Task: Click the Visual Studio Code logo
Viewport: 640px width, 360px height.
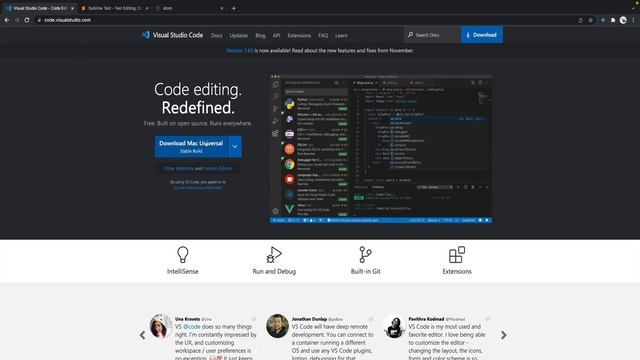Action: tap(172, 35)
